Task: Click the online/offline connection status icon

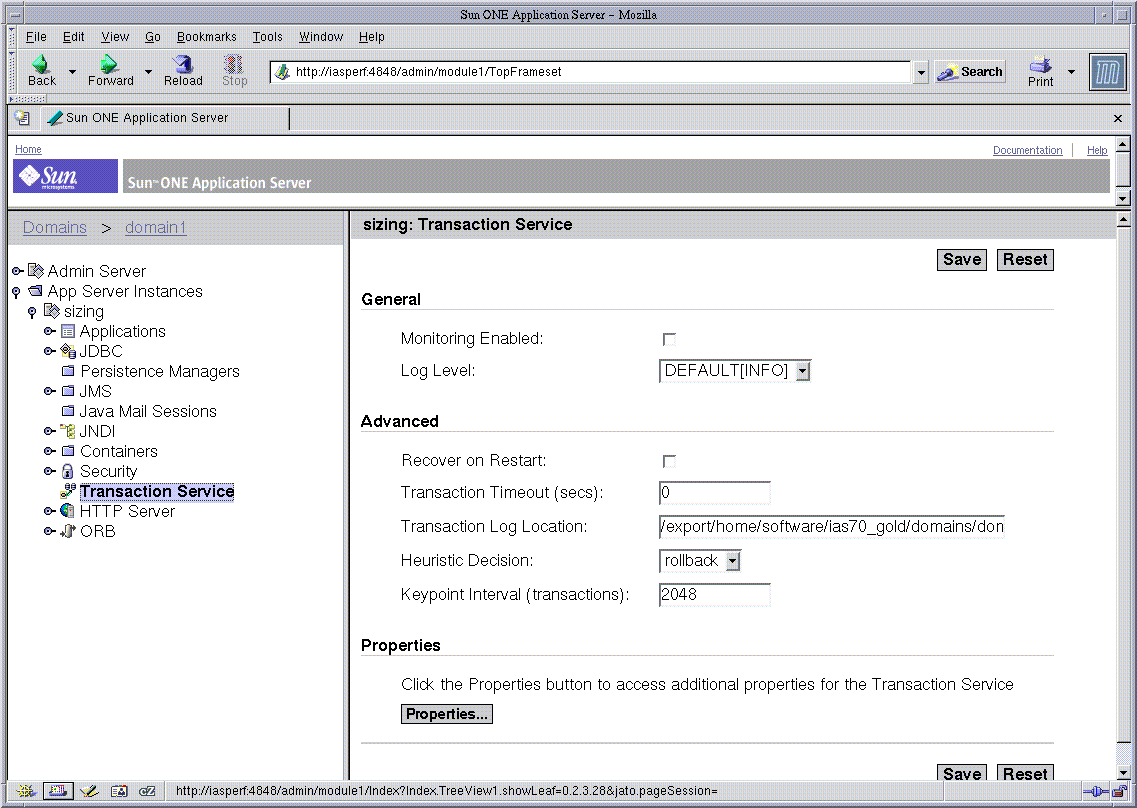Action: 1096,791
